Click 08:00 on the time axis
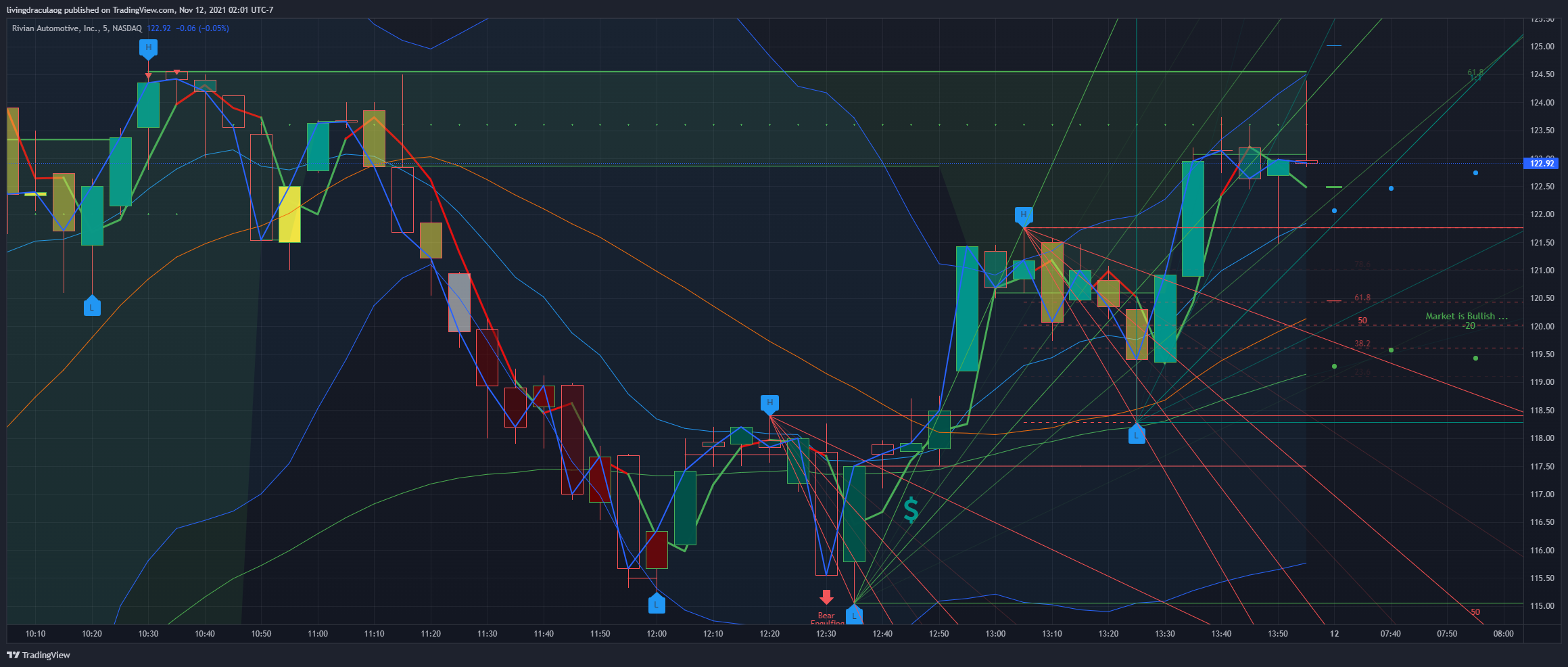 [1503, 634]
